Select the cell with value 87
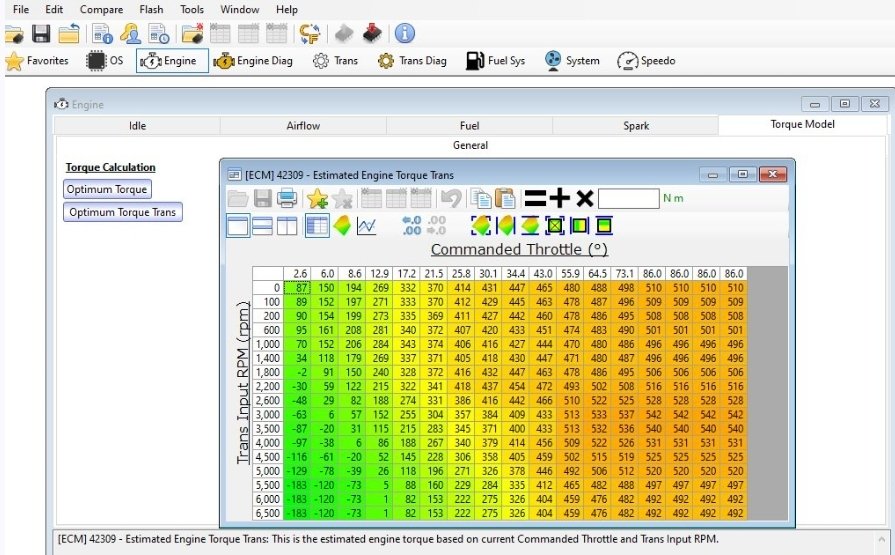Viewport: 895px width, 555px height. [x=297, y=288]
